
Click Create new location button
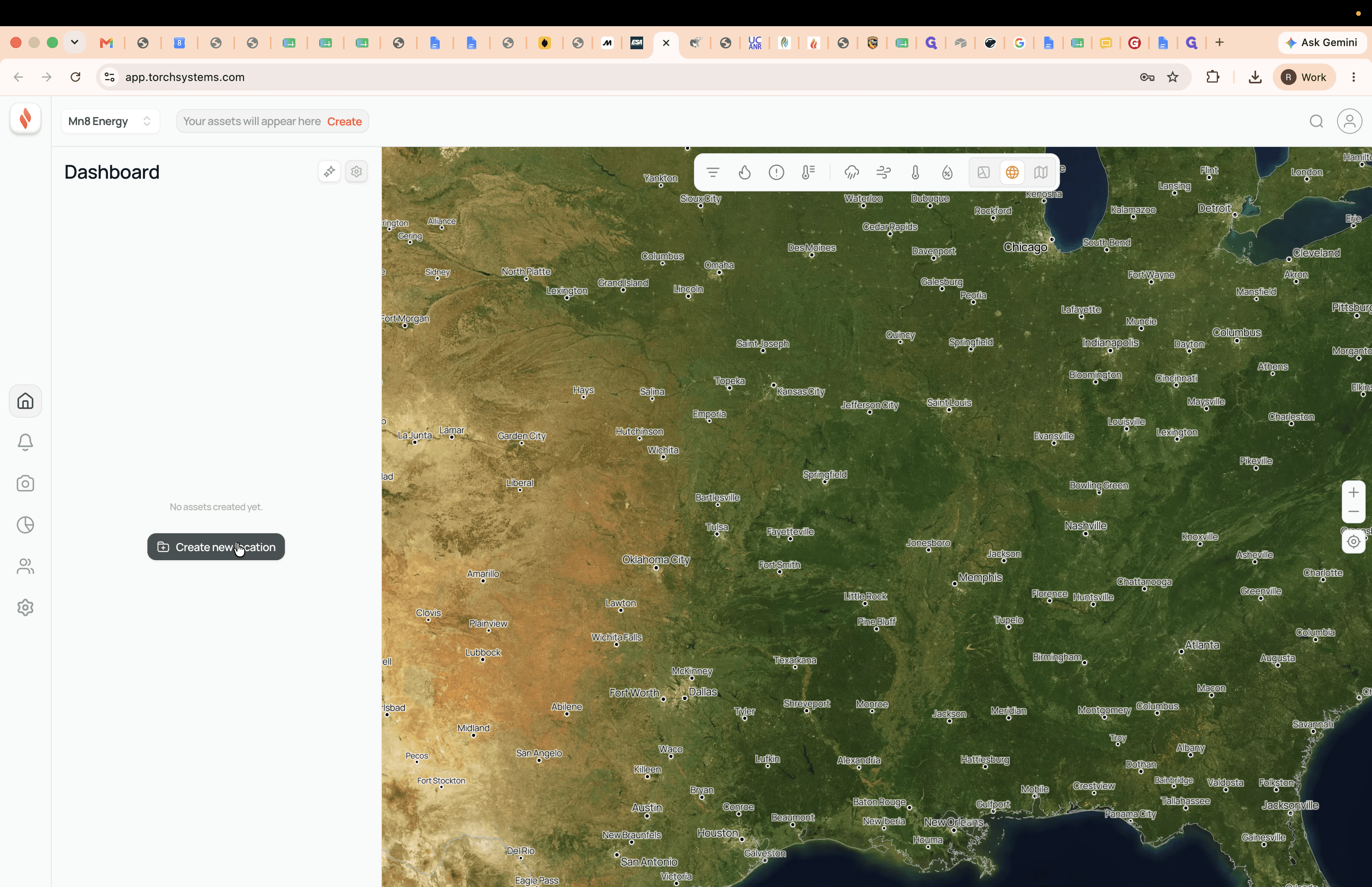pos(216,547)
